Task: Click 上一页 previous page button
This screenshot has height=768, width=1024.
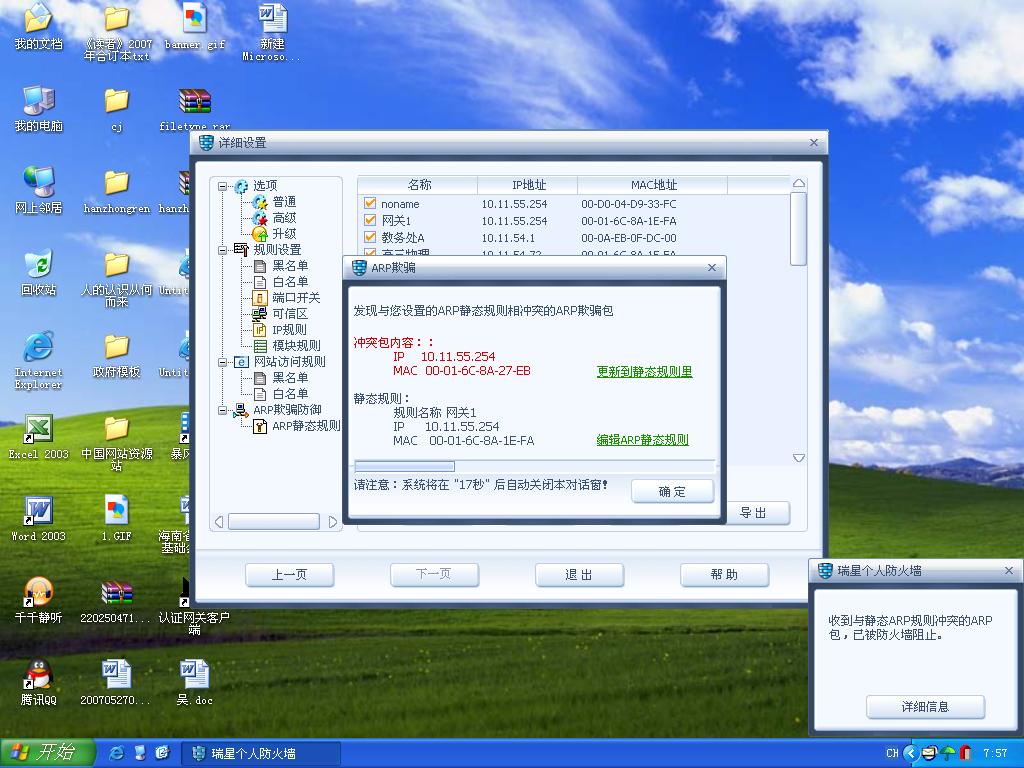Action: point(289,575)
